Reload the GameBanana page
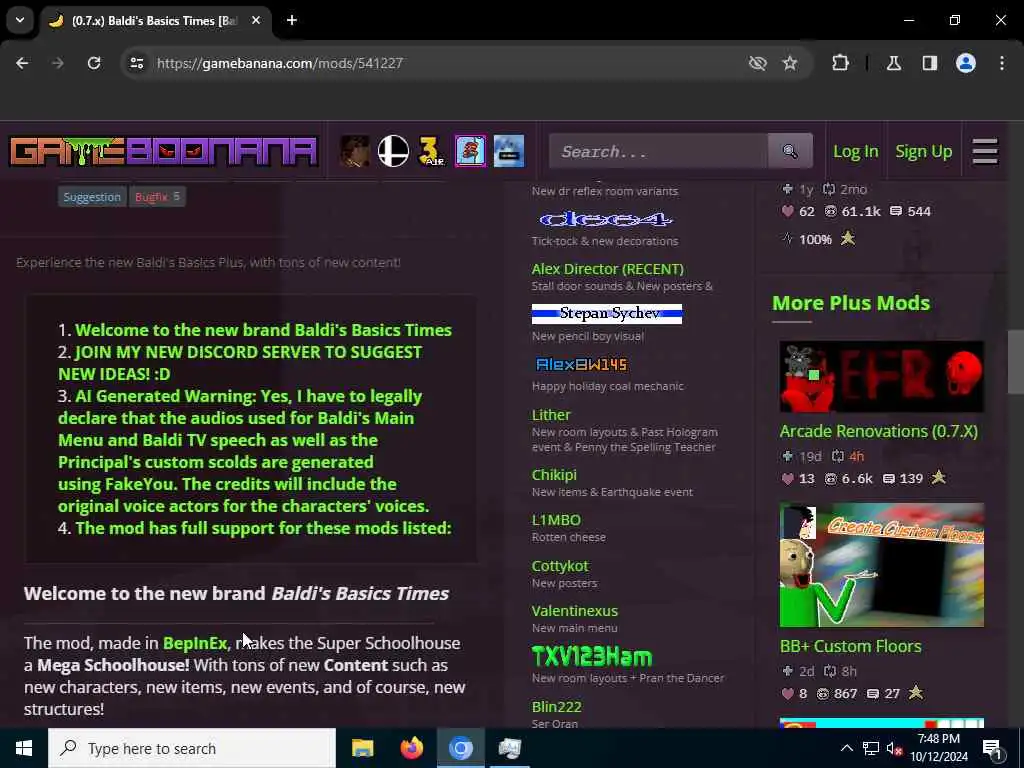The image size is (1024, 768). (94, 63)
